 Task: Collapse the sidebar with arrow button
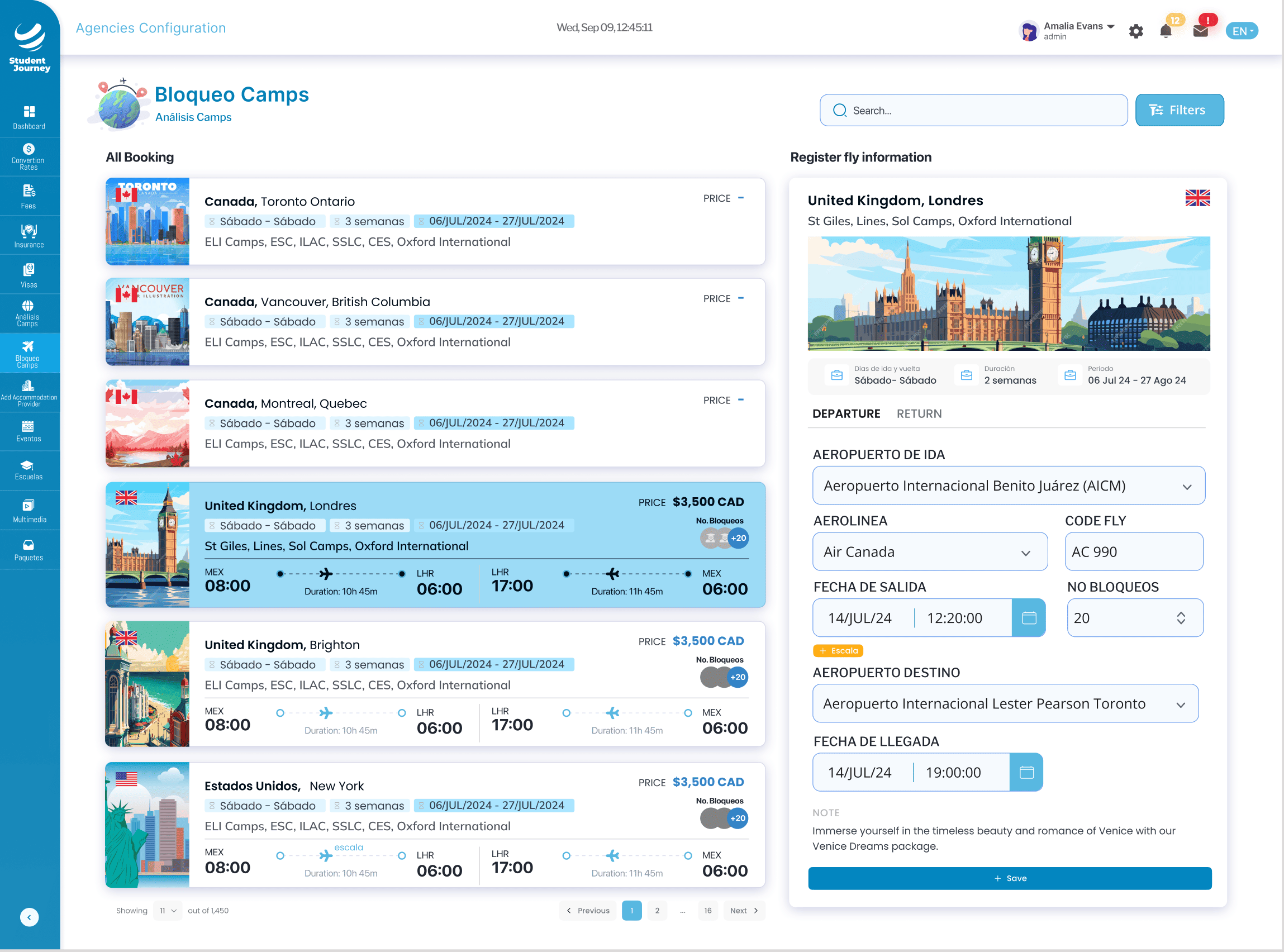point(30,917)
